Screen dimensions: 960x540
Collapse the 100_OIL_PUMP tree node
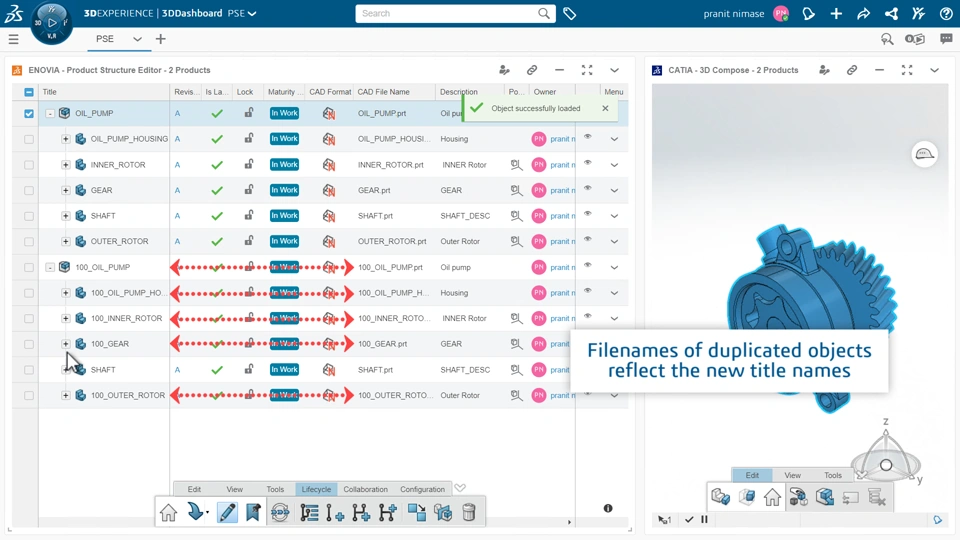click(x=50, y=268)
